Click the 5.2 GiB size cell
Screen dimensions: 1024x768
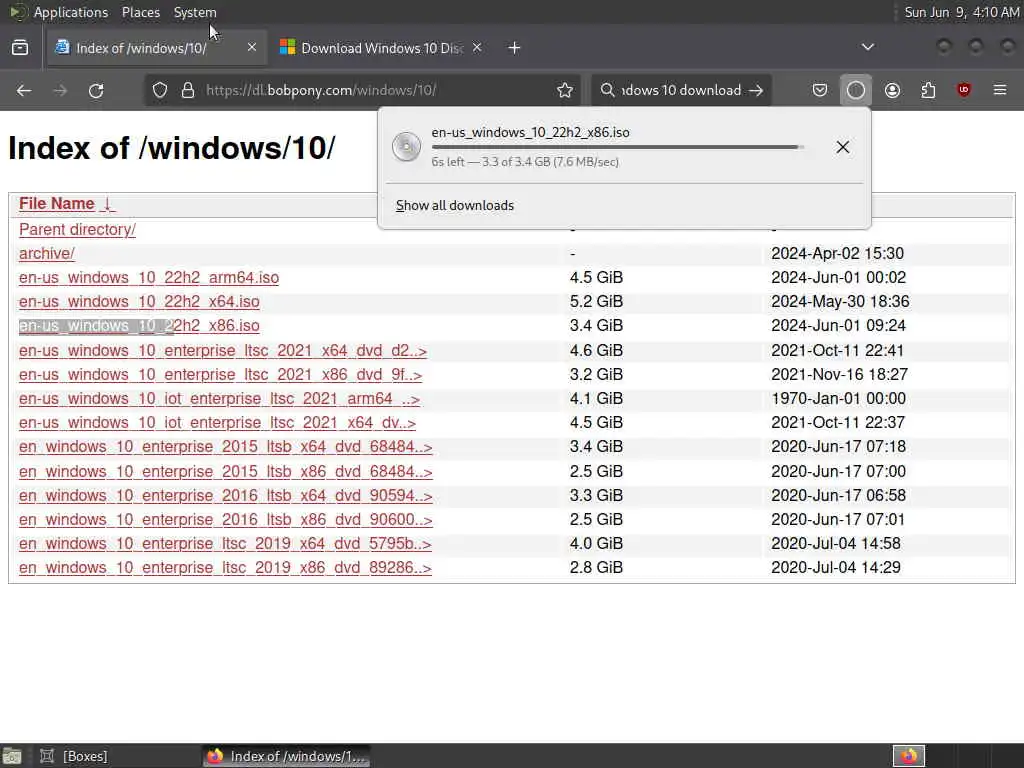[596, 302]
